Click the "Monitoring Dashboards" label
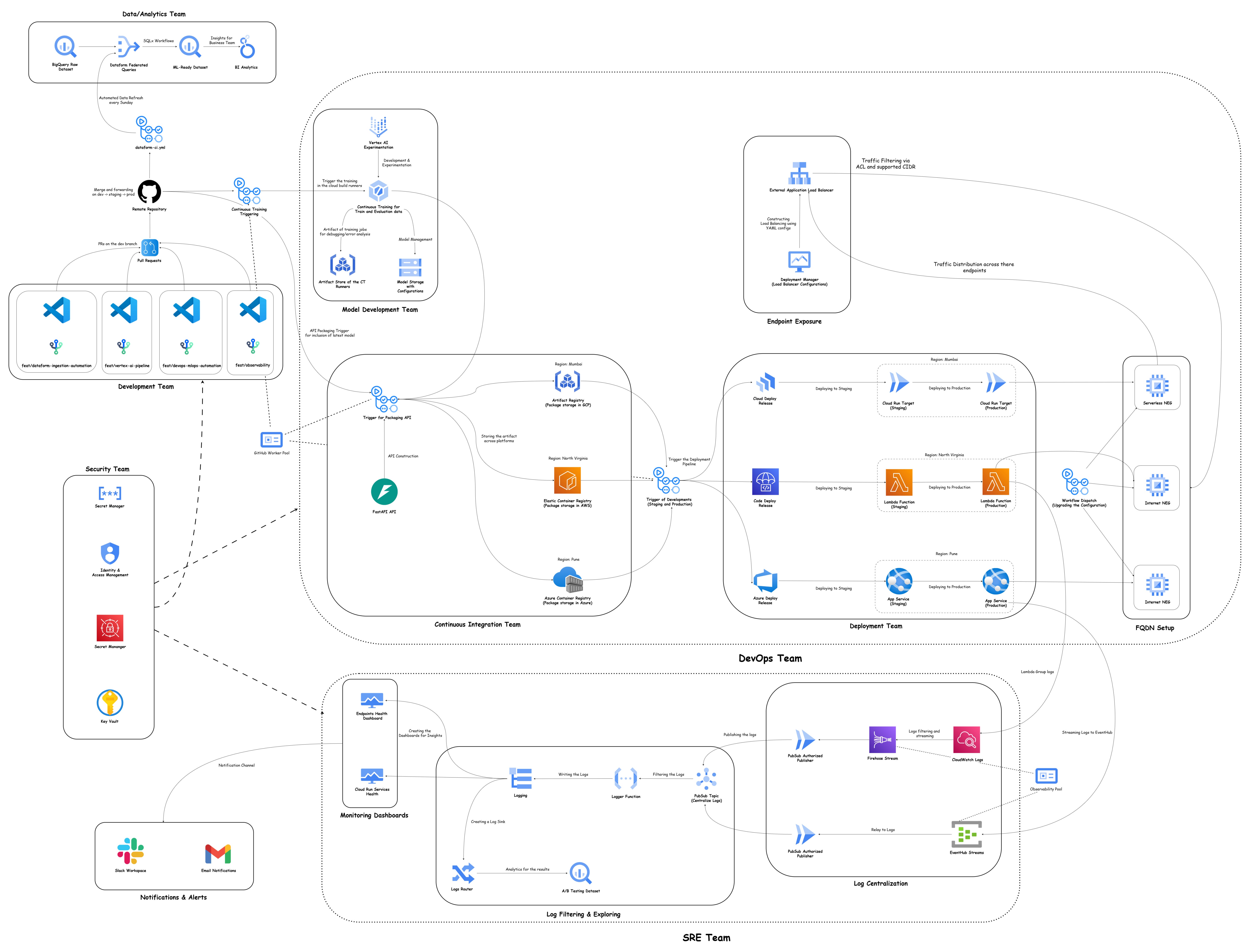 coord(374,815)
